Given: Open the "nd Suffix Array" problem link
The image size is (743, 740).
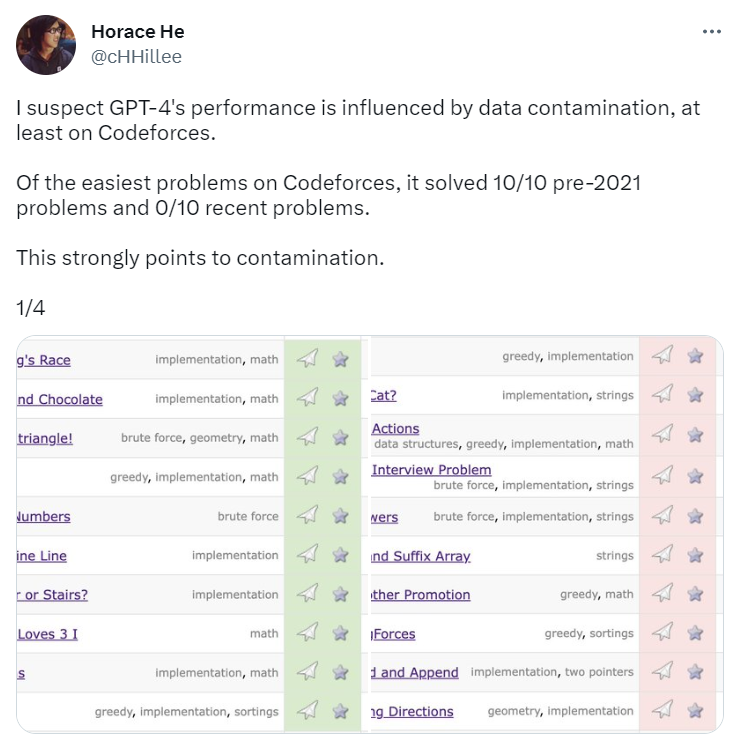Looking at the screenshot, I should tap(420, 556).
